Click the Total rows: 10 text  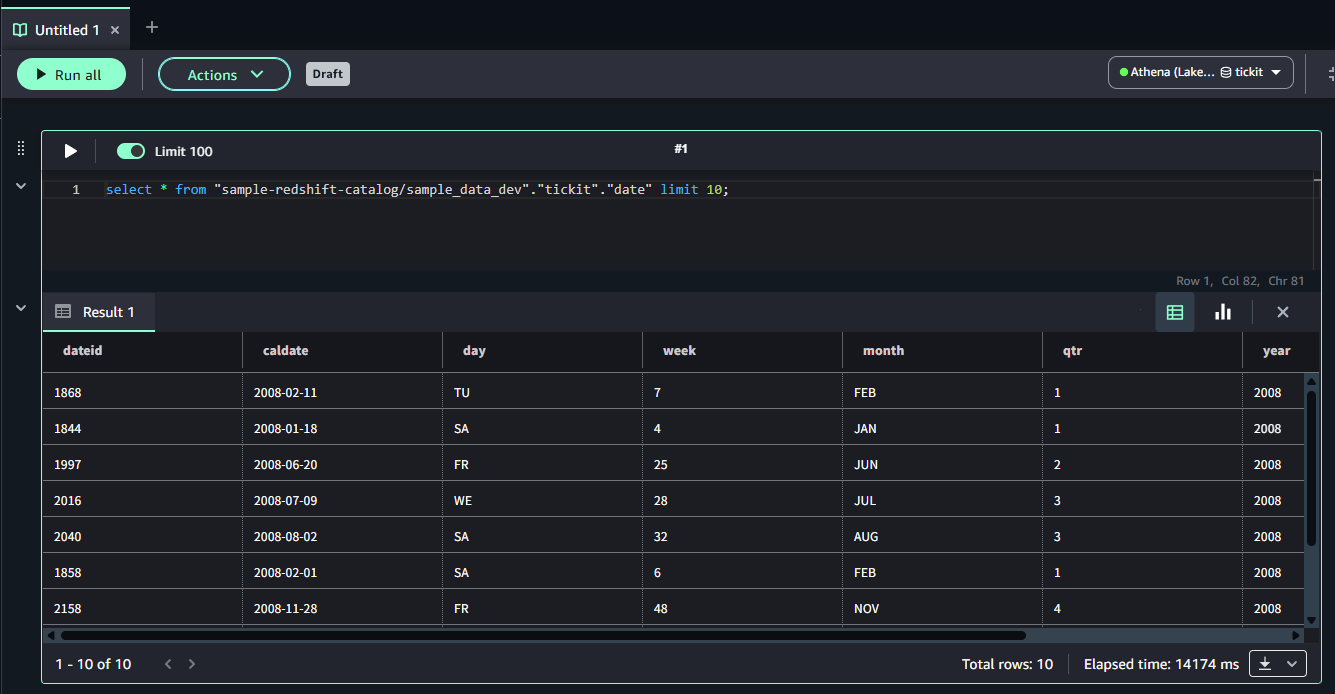coord(1007,664)
